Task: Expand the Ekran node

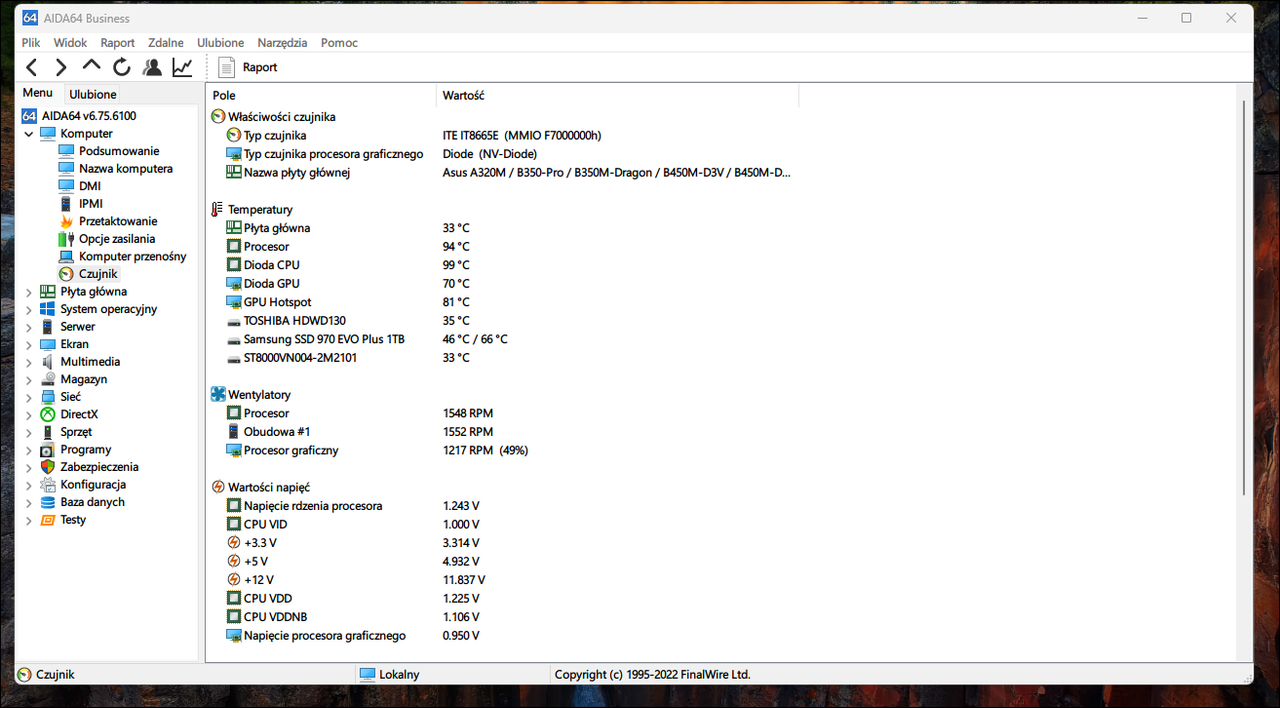Action: [x=28, y=344]
